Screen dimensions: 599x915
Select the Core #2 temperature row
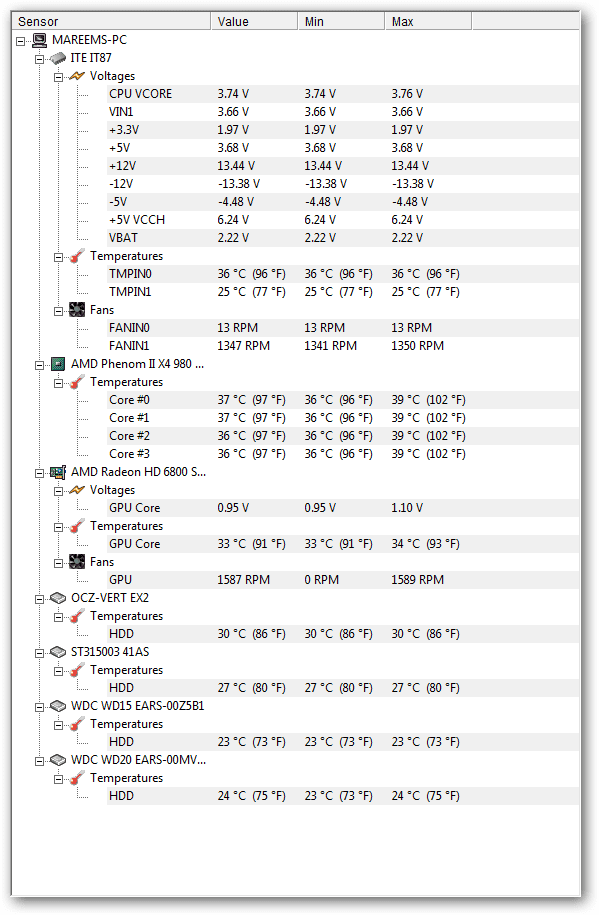pyautogui.click(x=343, y=436)
